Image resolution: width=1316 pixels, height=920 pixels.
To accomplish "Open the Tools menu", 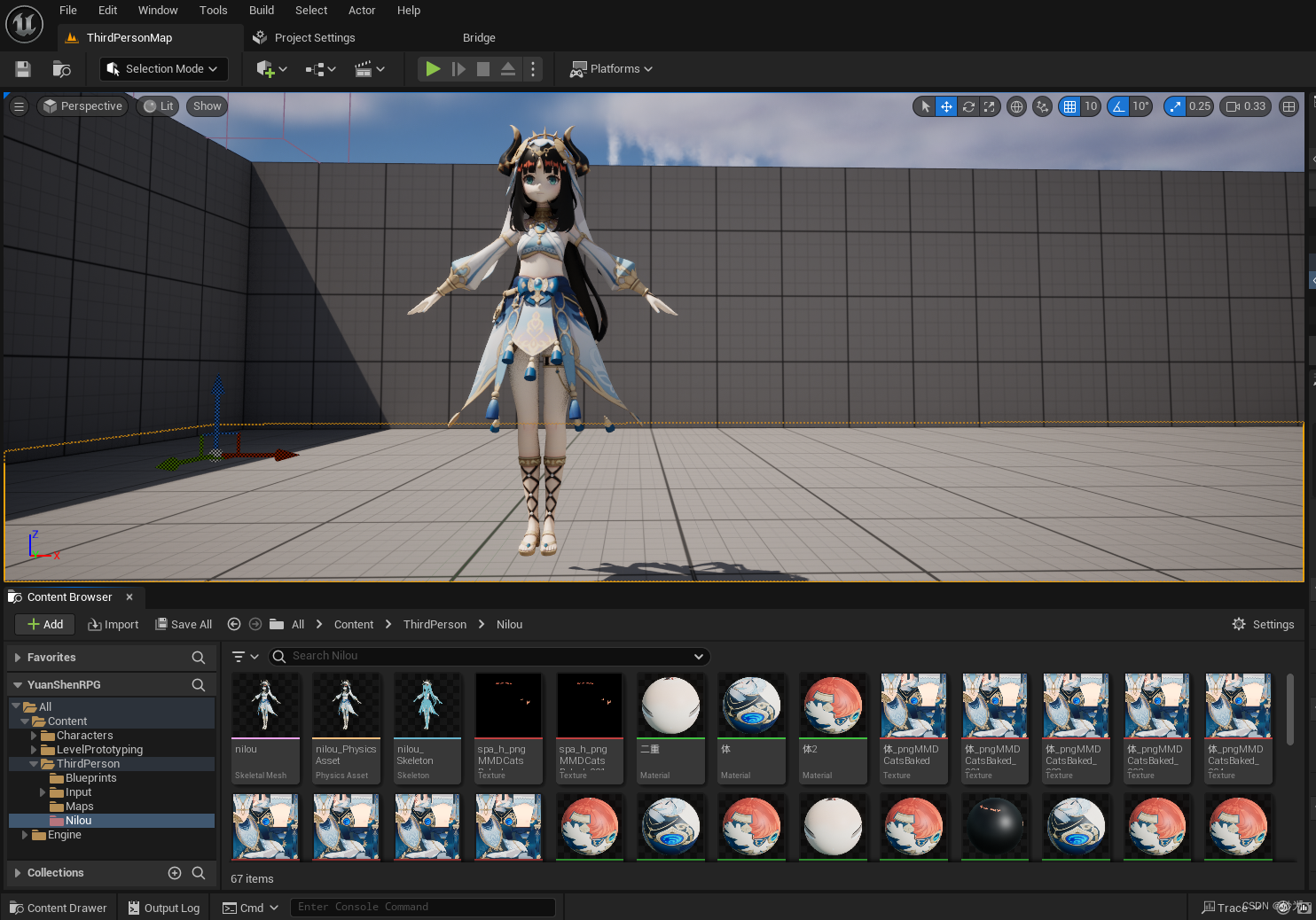I will tap(214, 11).
